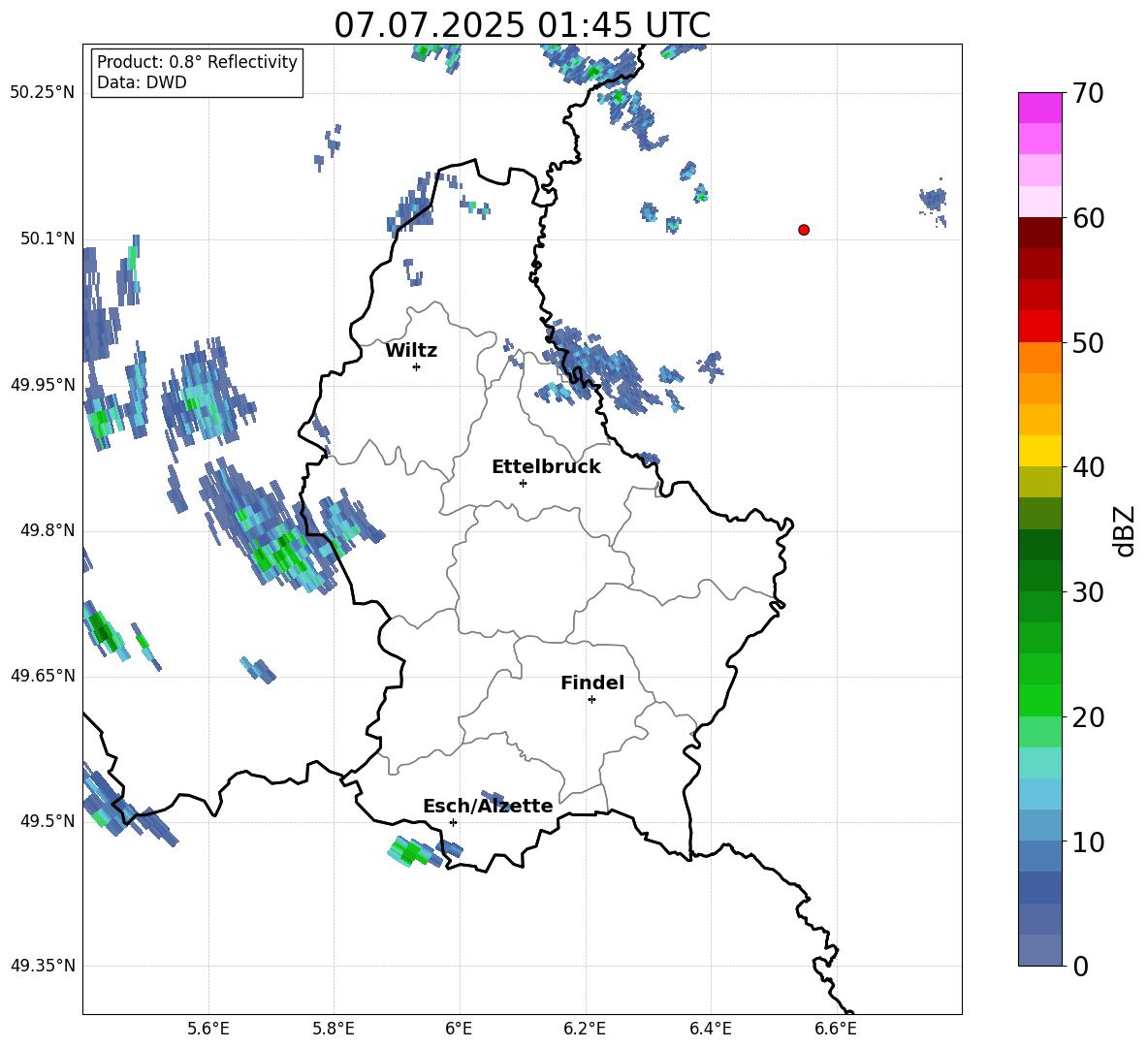Click the 40 tick on the colorbar
Screen dimensions: 1148x1048
pyautogui.click(x=1088, y=467)
